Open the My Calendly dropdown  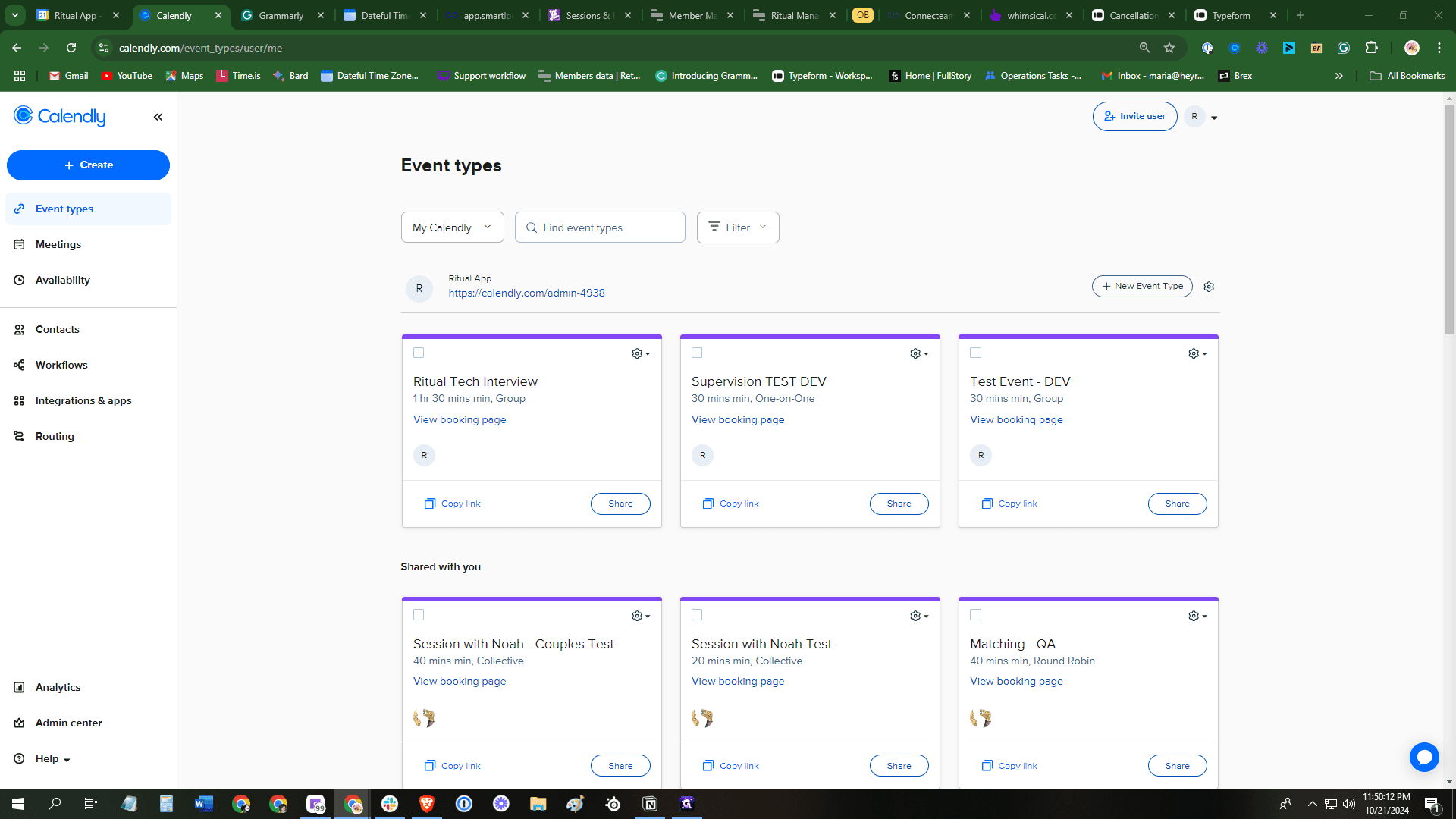click(453, 227)
